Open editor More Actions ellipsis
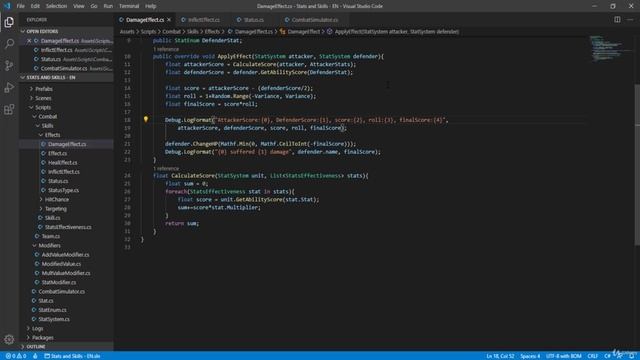640x360 pixels. 630,20
